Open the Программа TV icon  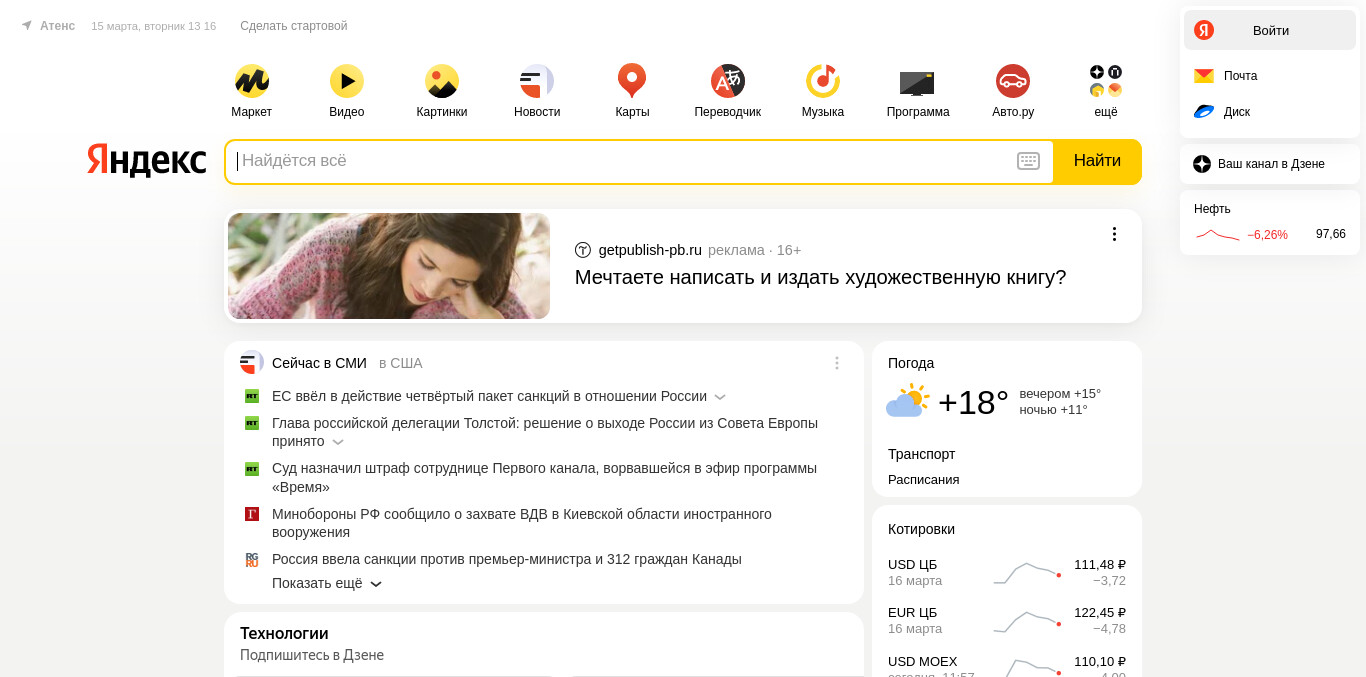tap(917, 83)
